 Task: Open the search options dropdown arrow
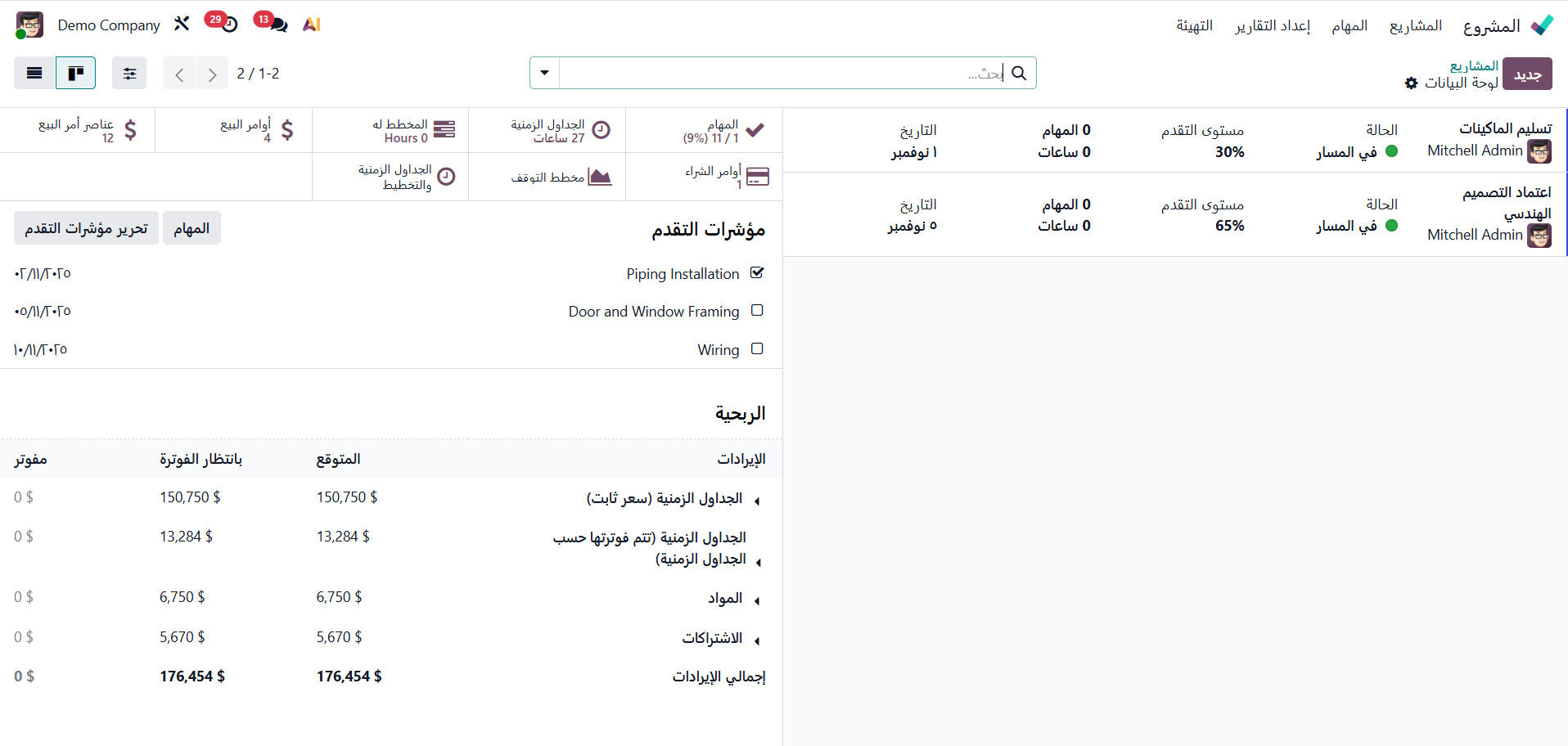(544, 74)
